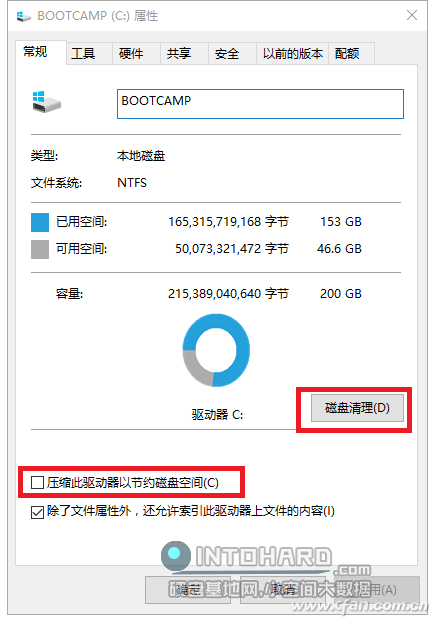Uncheck the file content indexing checkbox

click(37, 512)
